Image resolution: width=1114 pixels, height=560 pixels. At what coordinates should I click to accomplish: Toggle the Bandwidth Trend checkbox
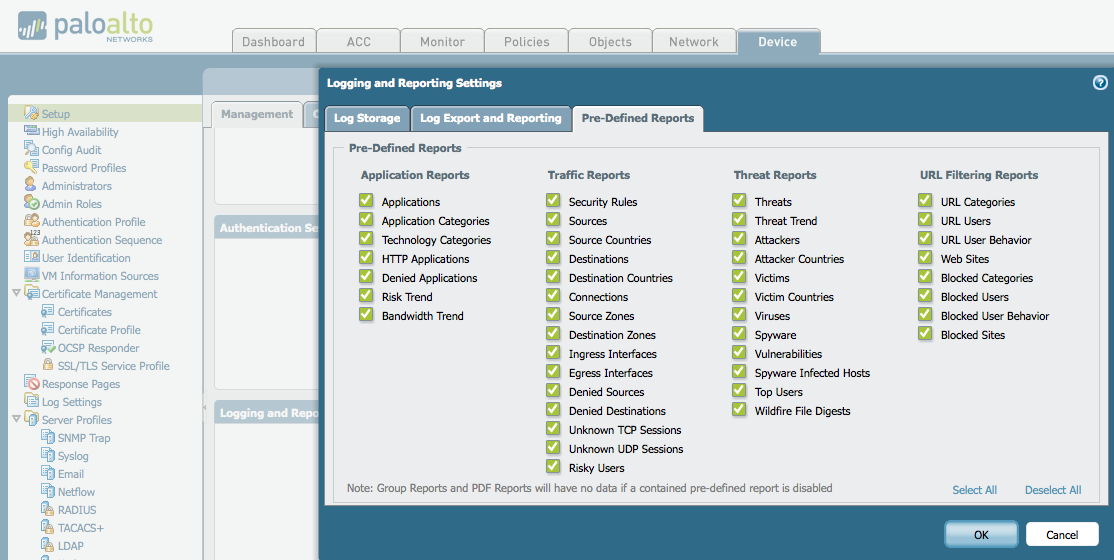366,315
